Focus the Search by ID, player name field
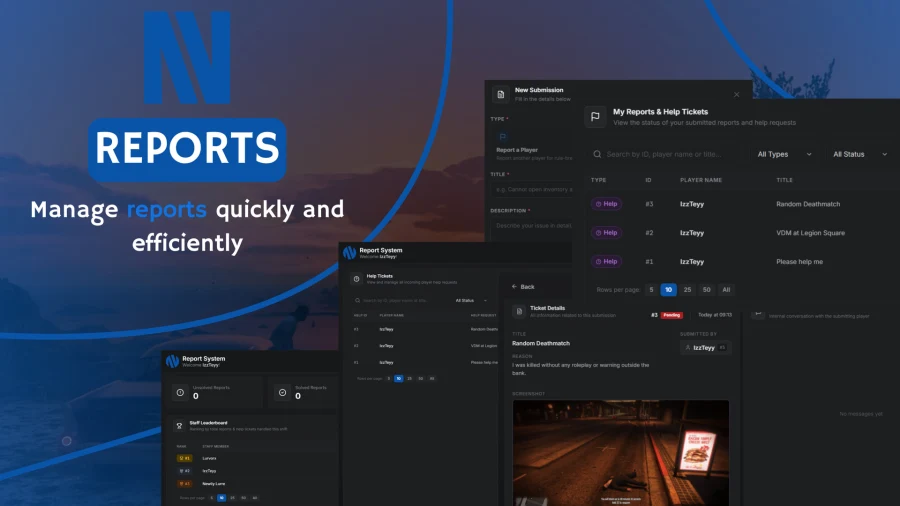 click(x=666, y=154)
